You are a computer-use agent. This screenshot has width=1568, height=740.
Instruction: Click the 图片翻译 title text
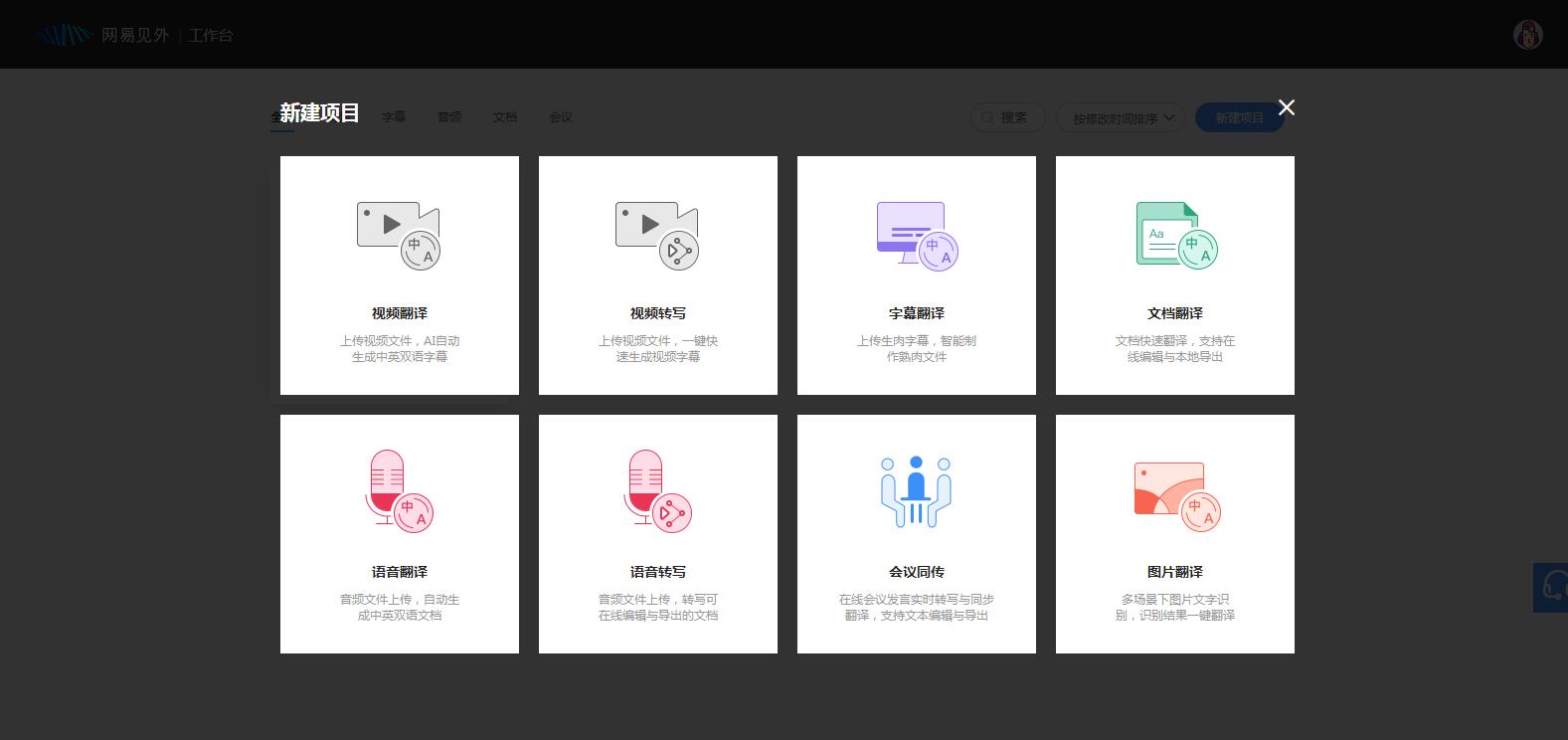1175,572
